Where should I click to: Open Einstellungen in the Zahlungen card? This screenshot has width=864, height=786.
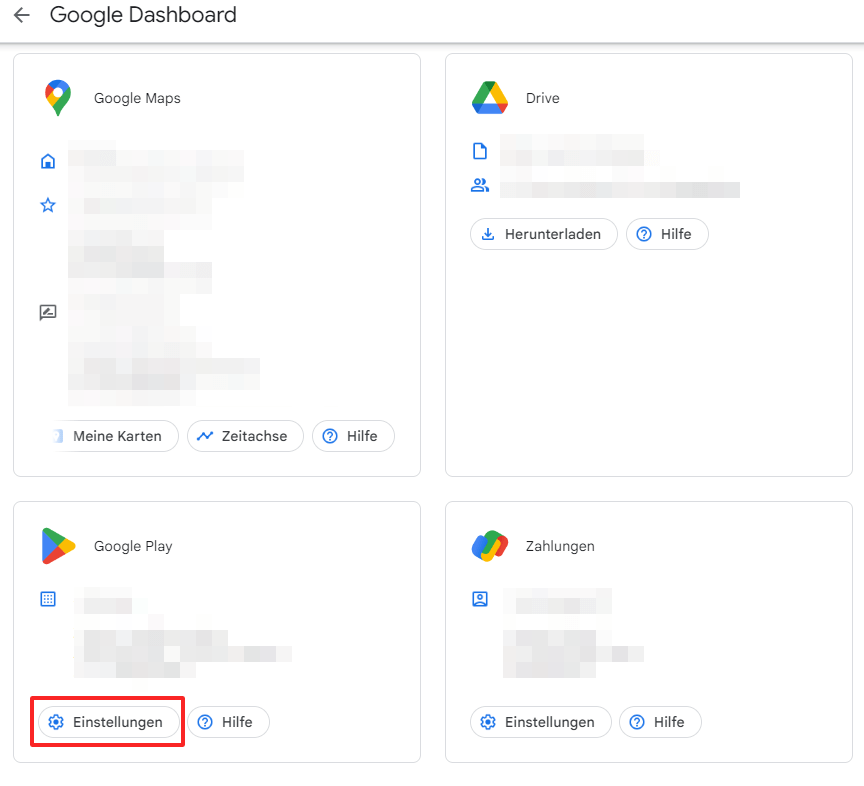click(541, 722)
